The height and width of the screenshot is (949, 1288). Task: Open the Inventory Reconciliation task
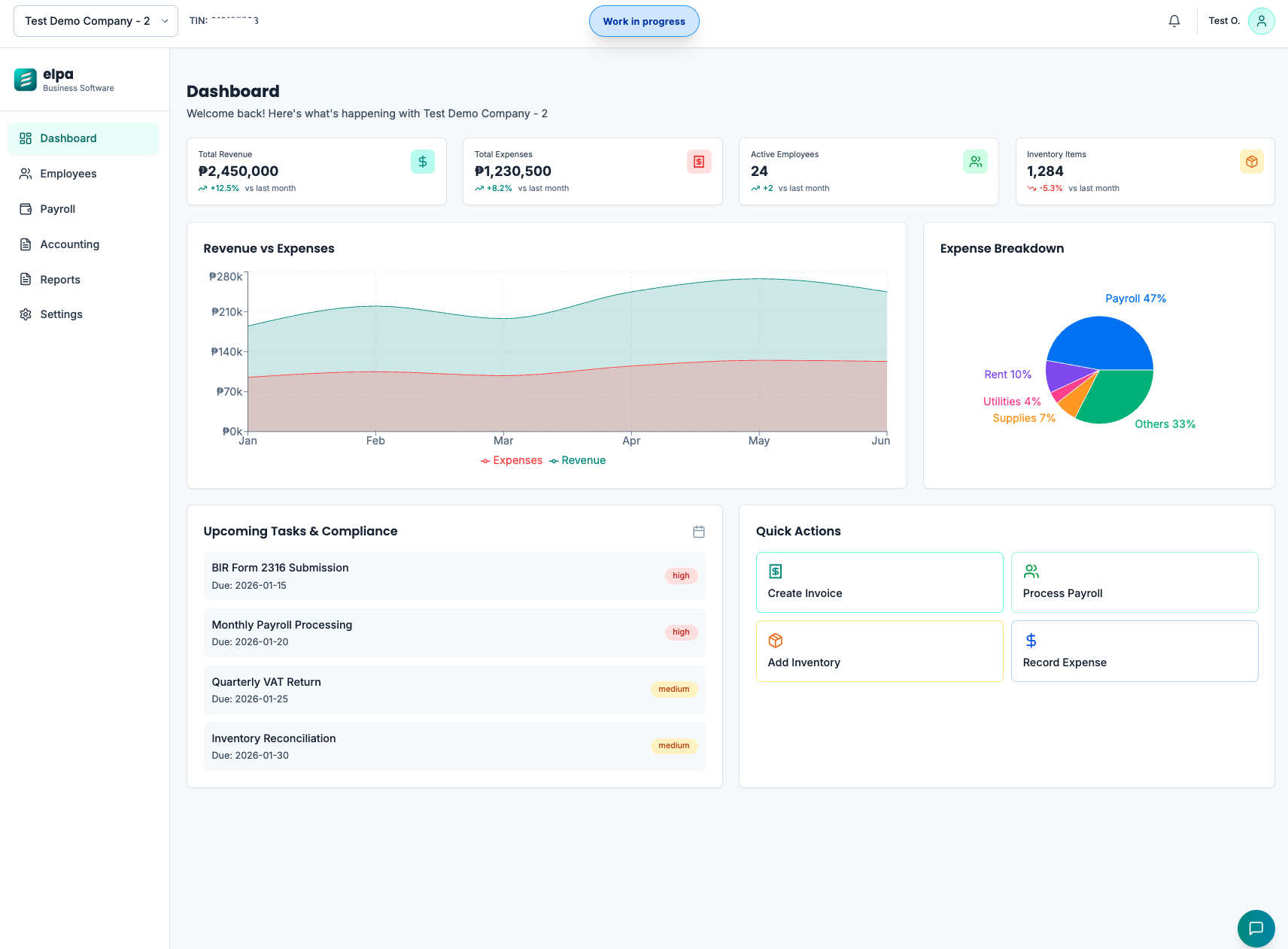454,747
